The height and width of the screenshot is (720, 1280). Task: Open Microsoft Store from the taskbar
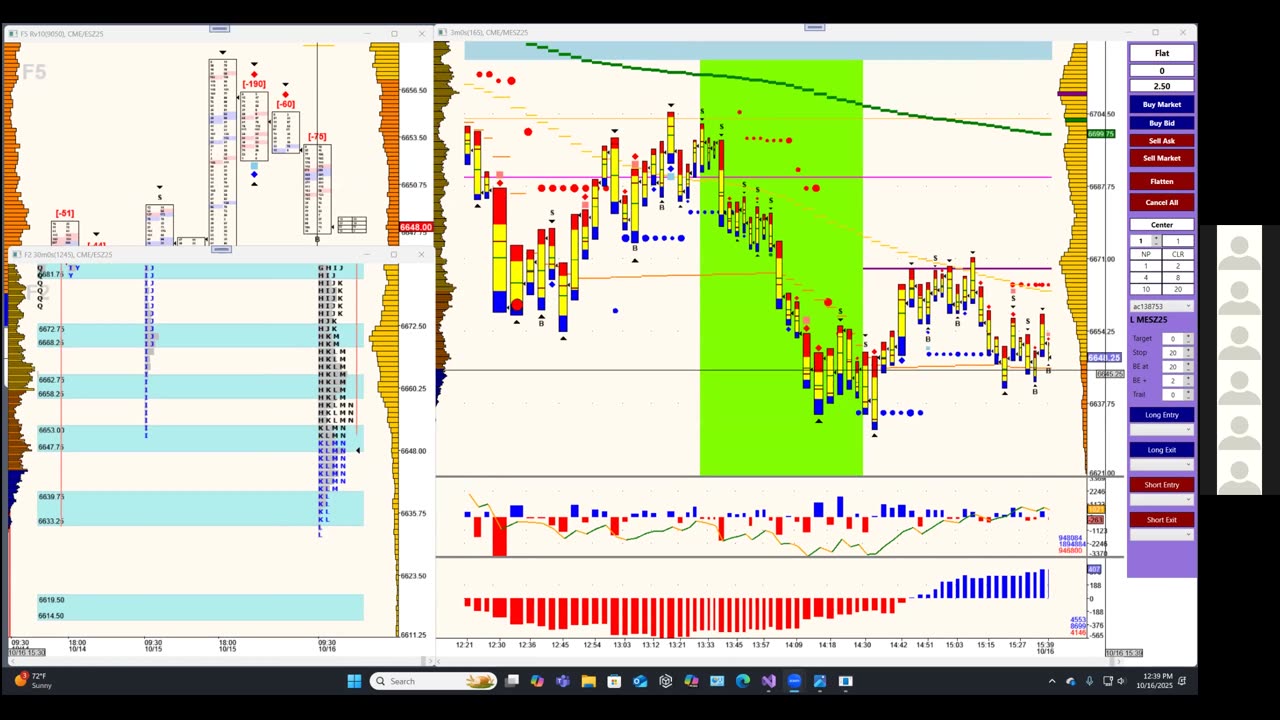pos(614,681)
